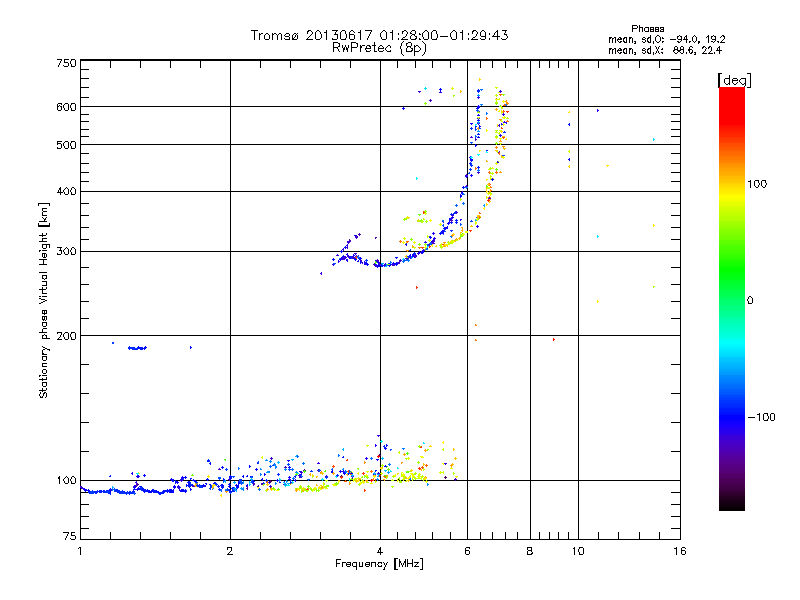Viewport: 800px width, 600px height.
Task: Click the isolated red point near 9 MHz
Action: coord(554,339)
